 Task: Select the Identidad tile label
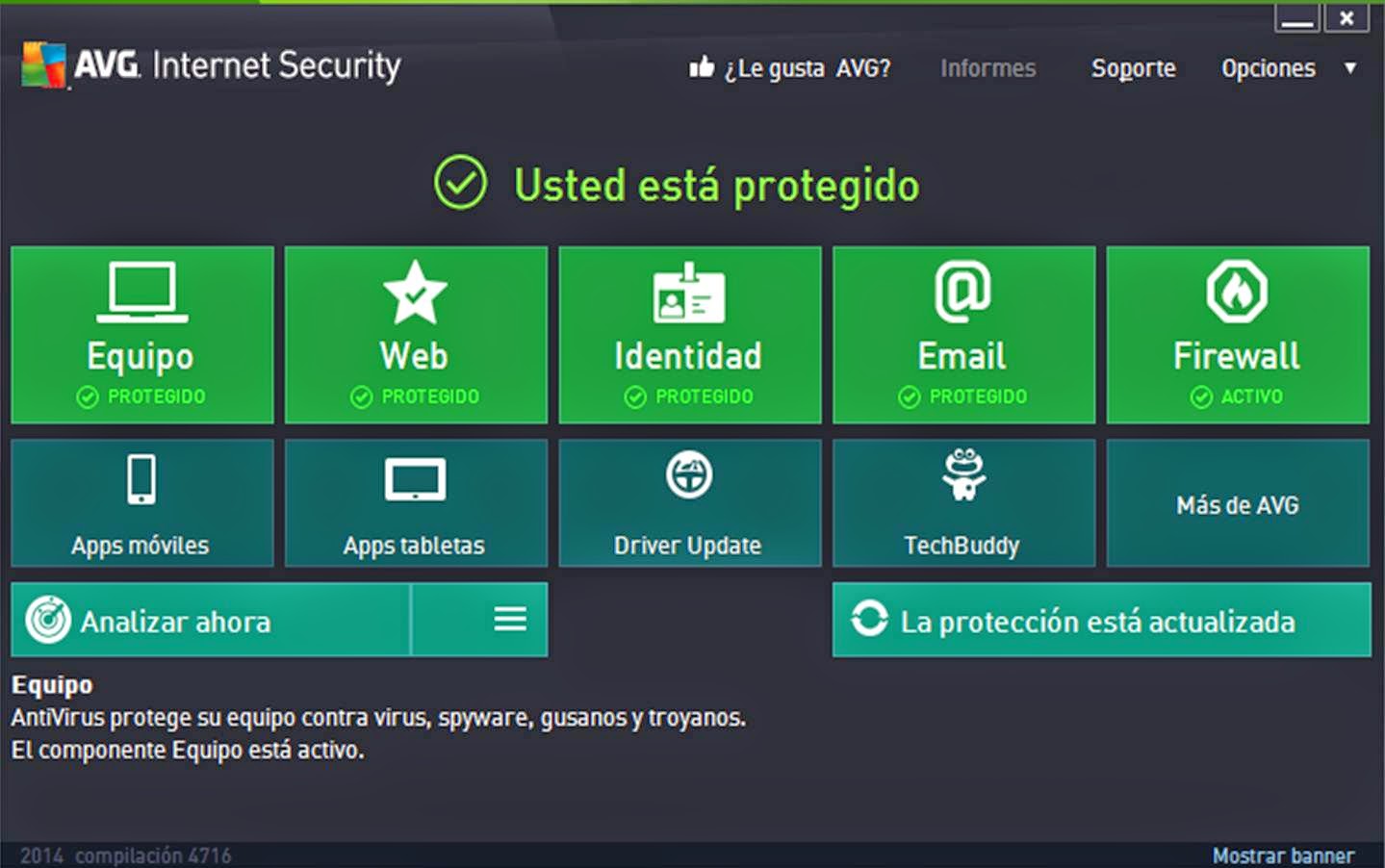(688, 356)
